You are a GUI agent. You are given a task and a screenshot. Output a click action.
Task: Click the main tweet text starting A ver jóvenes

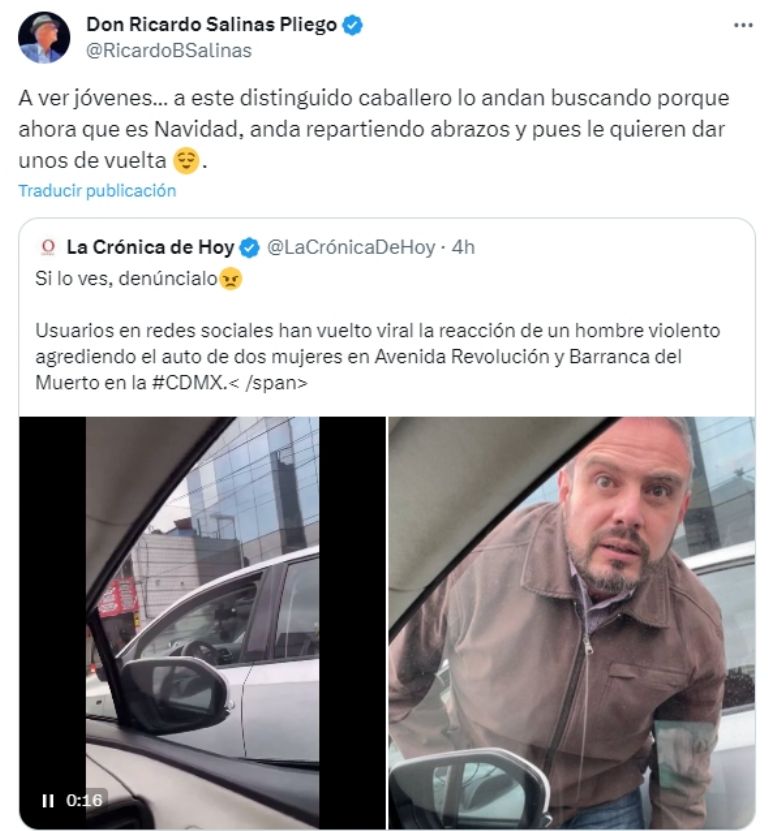tap(374, 129)
